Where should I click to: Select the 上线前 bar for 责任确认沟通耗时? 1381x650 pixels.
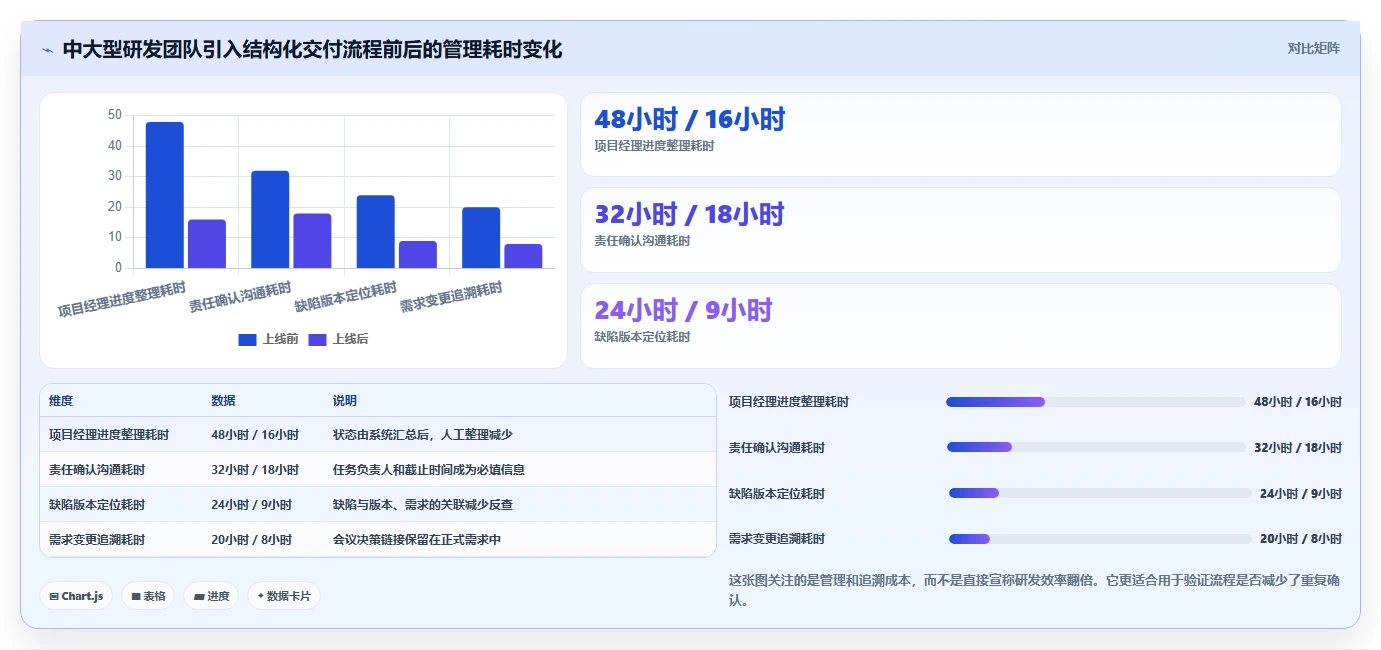click(x=270, y=220)
